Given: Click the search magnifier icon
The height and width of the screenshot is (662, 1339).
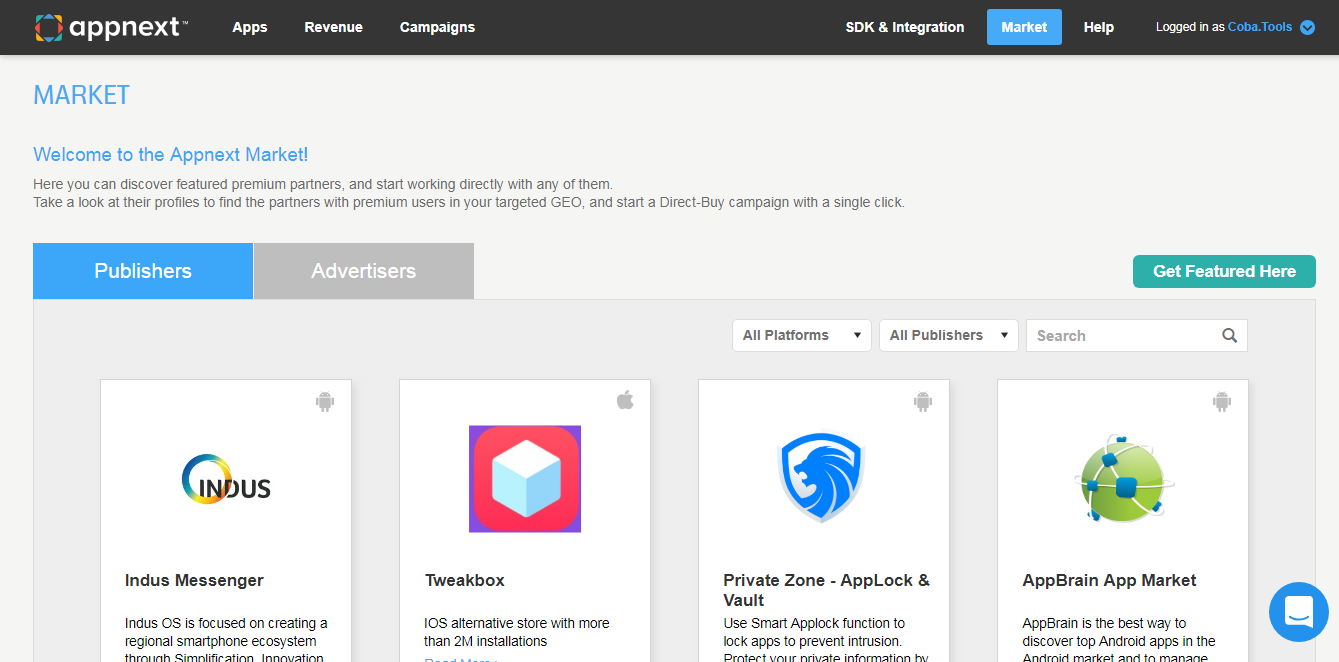Looking at the screenshot, I should (1229, 336).
